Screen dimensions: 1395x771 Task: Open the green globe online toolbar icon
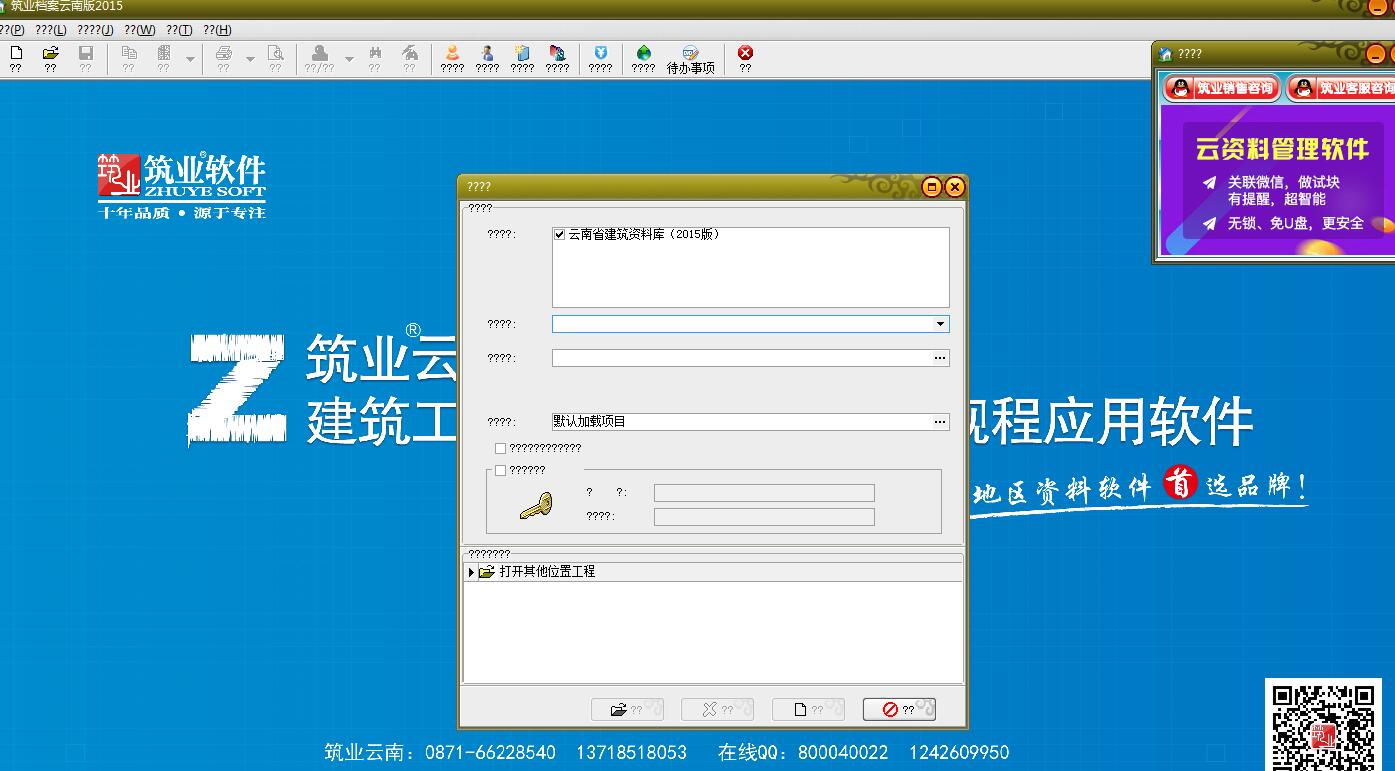click(x=643, y=54)
